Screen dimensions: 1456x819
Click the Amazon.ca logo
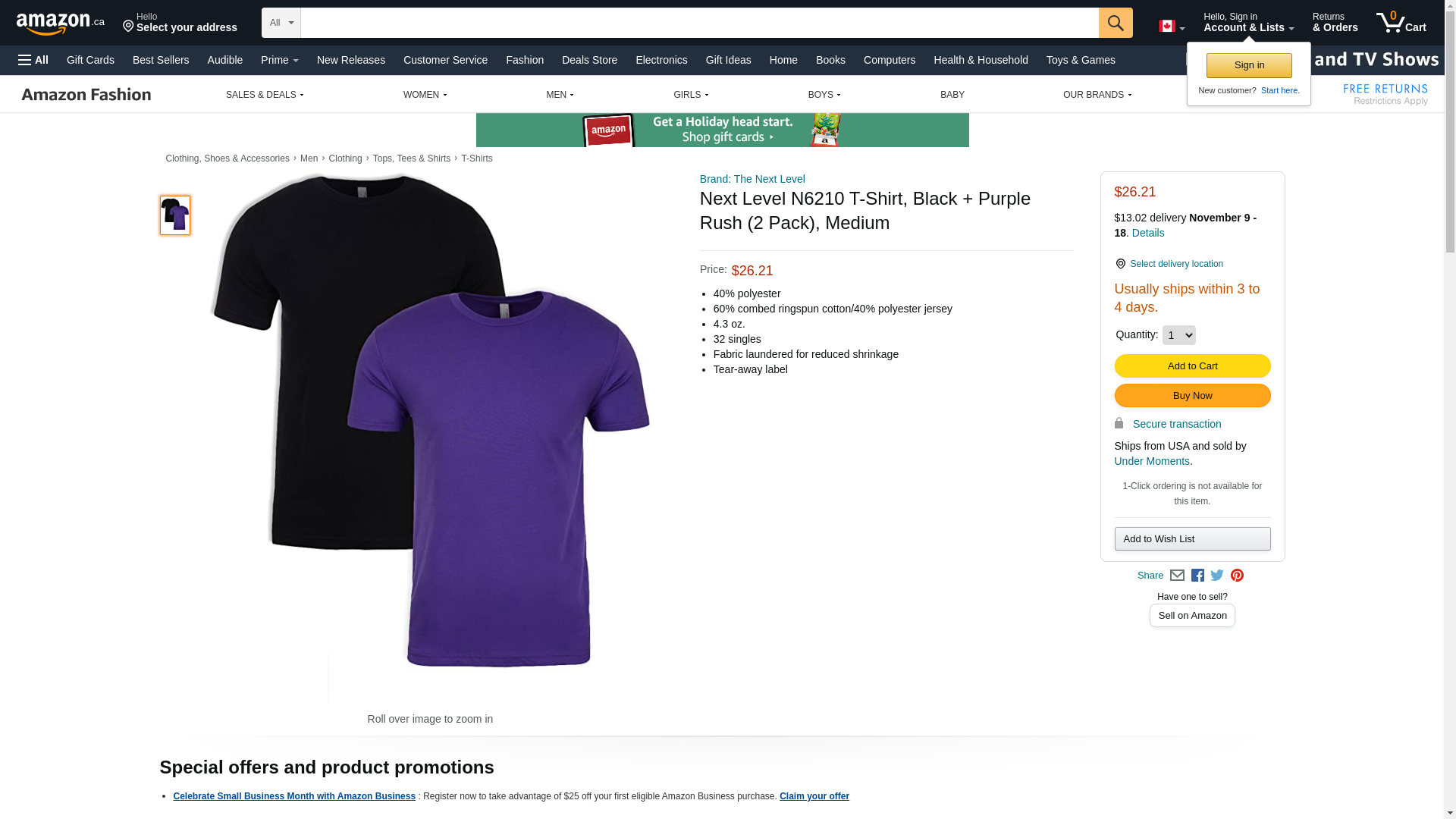tap(61, 24)
